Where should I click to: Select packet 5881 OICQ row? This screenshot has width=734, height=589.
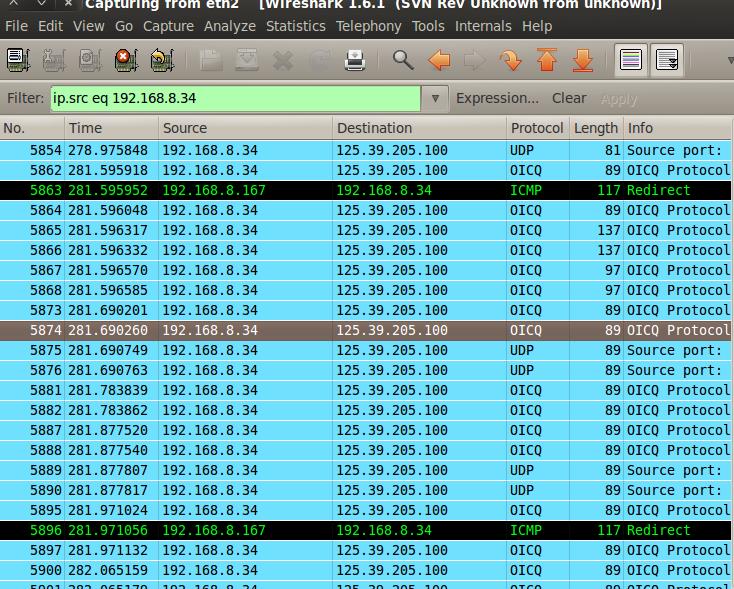[x=365, y=390]
